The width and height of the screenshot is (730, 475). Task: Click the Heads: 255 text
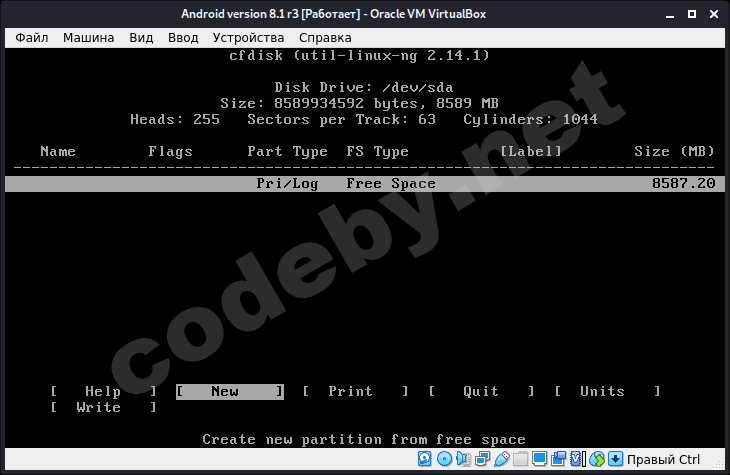(175, 119)
